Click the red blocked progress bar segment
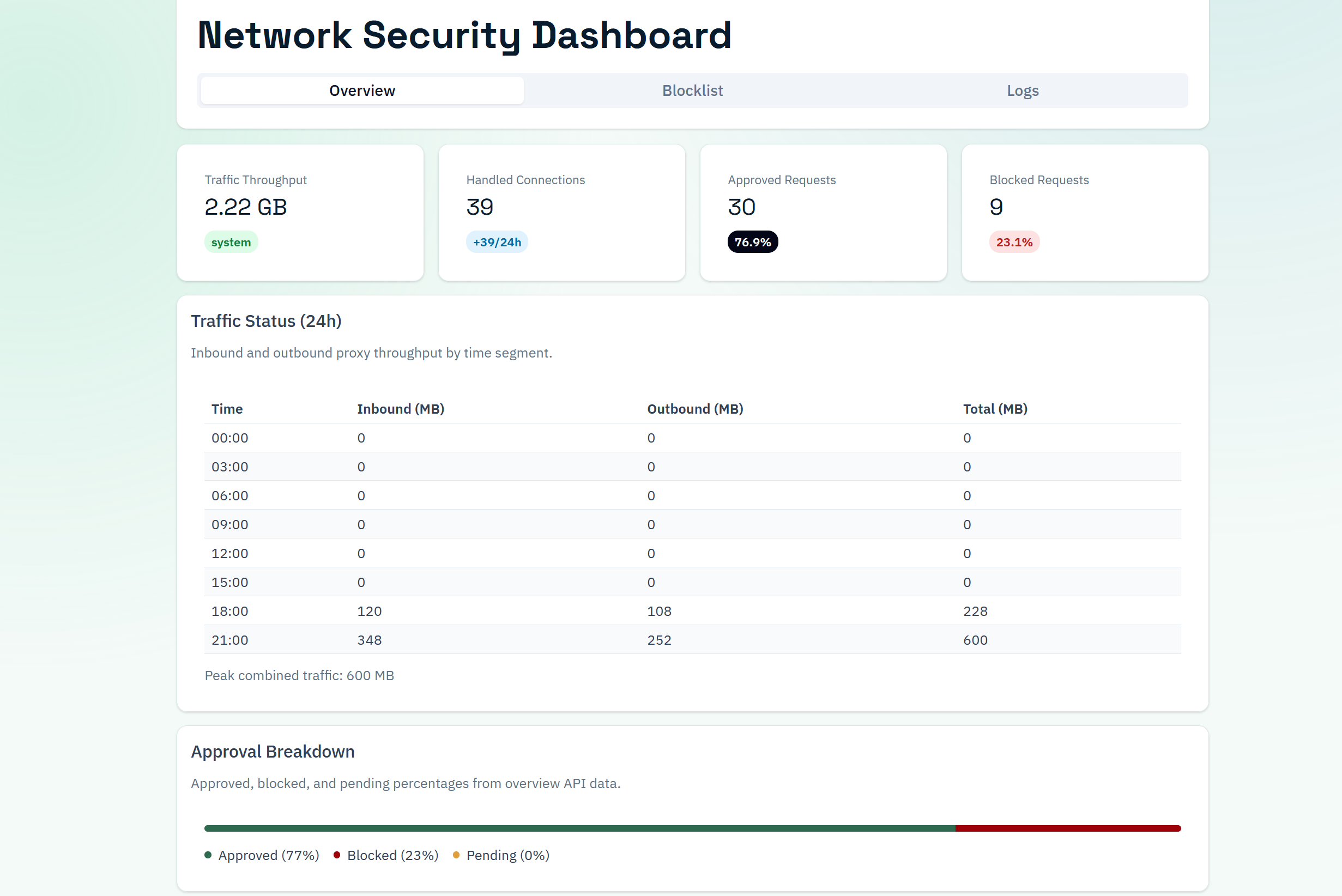 click(1068, 828)
